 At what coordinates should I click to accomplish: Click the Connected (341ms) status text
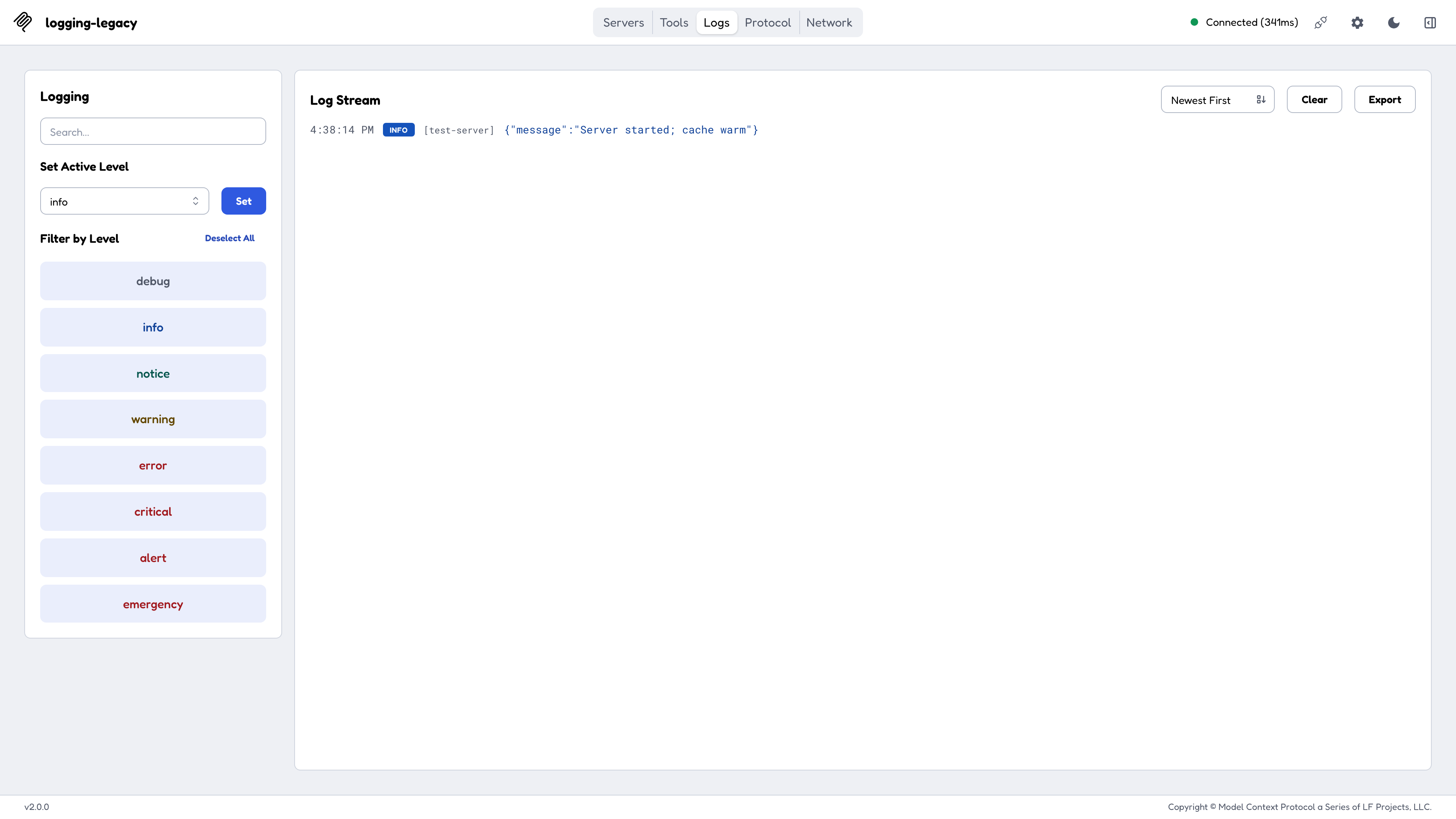pyautogui.click(x=1252, y=23)
